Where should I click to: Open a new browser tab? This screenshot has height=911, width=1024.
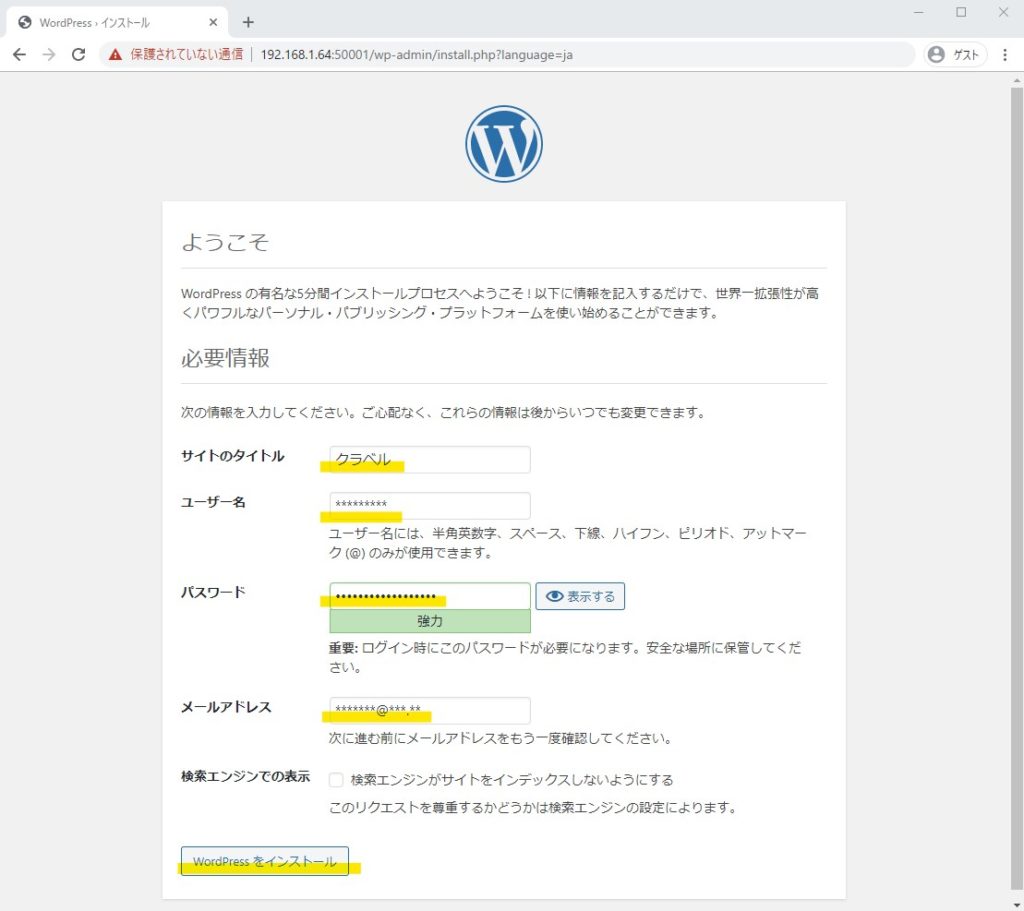[248, 22]
